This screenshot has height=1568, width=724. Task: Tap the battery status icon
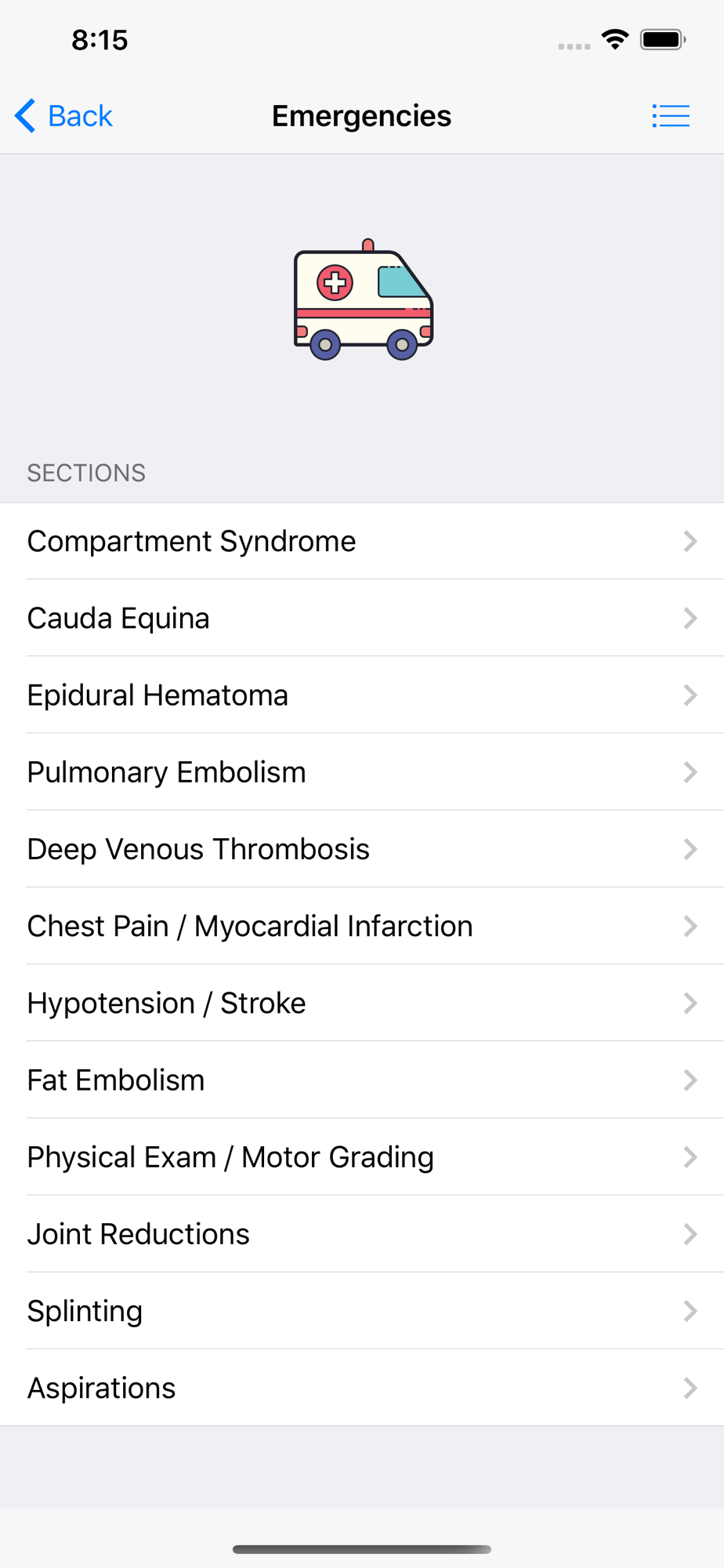663,39
